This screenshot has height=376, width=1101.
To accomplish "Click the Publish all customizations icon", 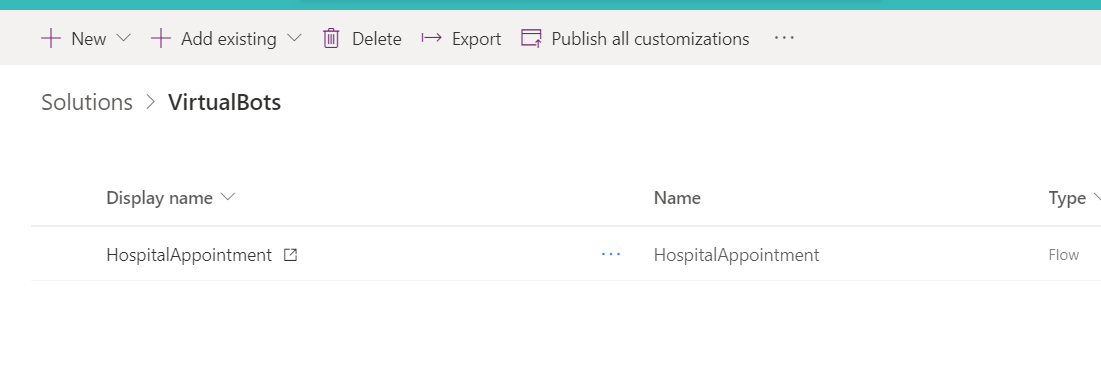I will tap(532, 39).
